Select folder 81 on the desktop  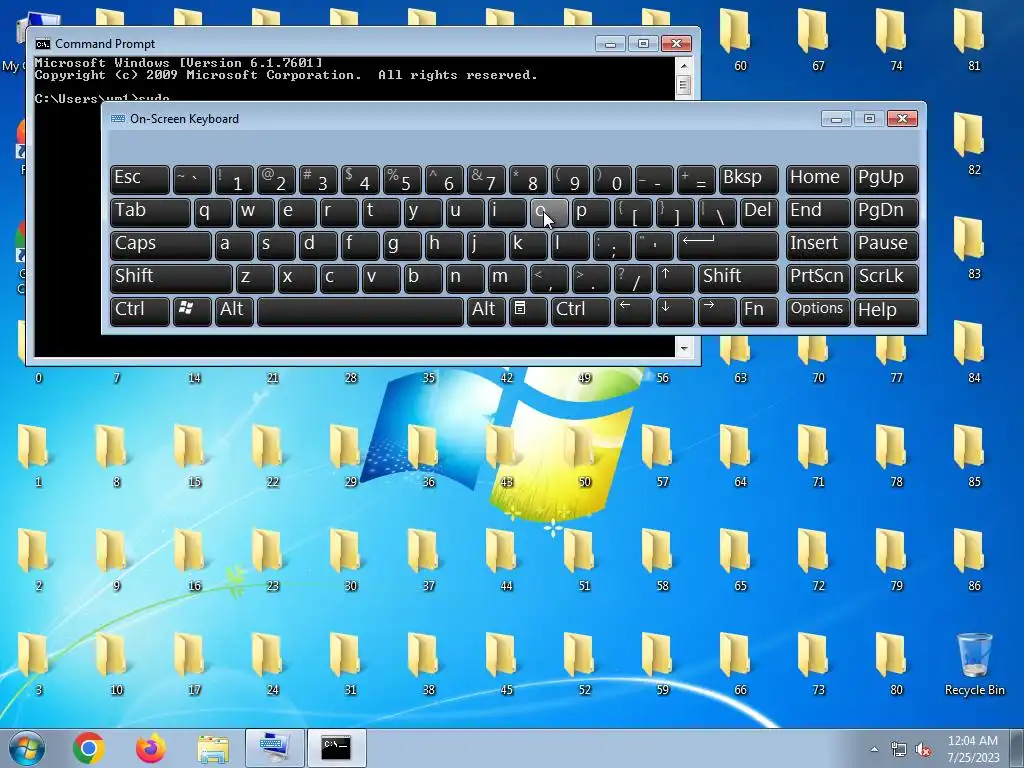[x=970, y=38]
